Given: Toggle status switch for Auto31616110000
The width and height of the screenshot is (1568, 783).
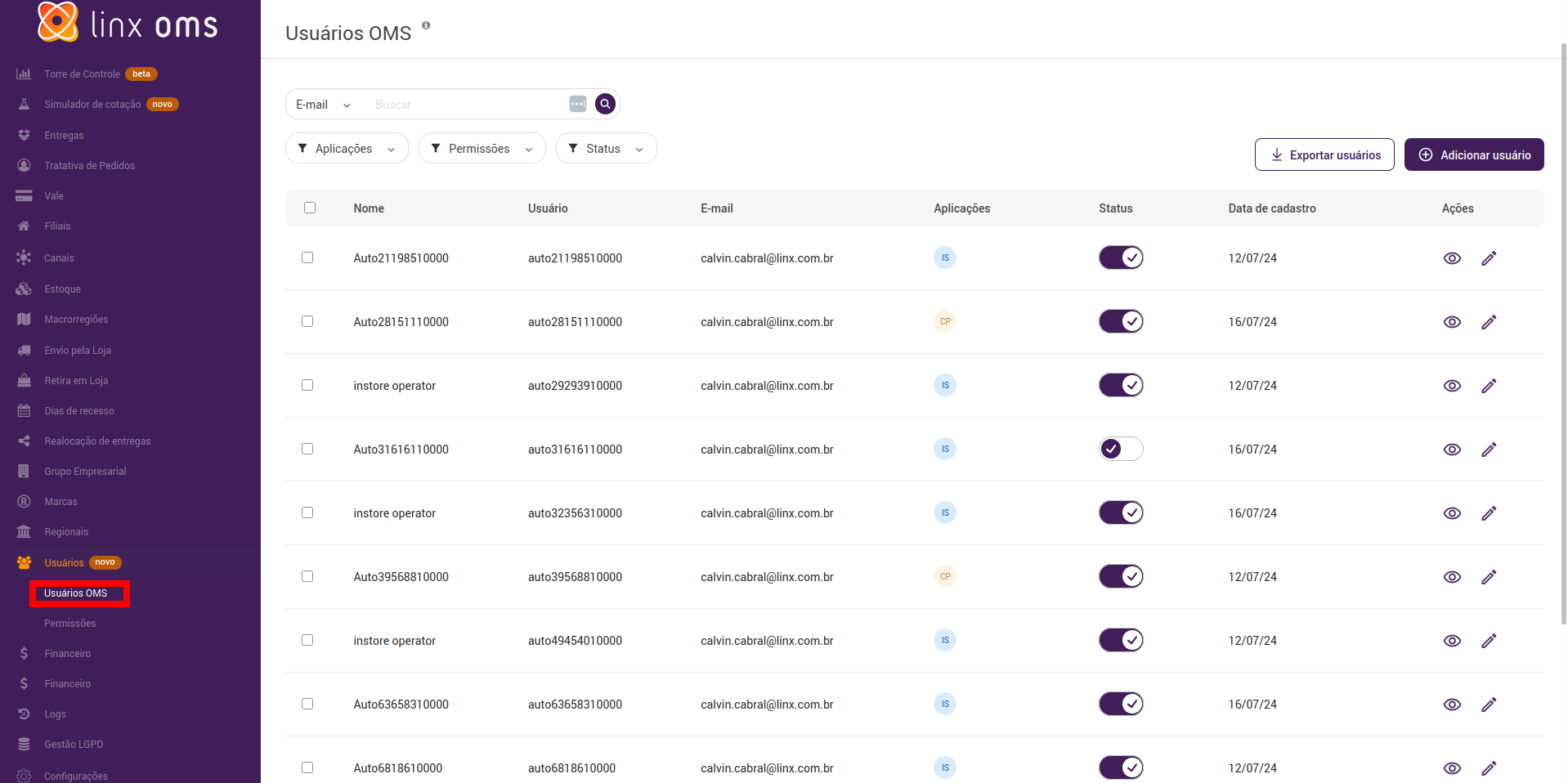Looking at the screenshot, I should pyautogui.click(x=1121, y=449).
